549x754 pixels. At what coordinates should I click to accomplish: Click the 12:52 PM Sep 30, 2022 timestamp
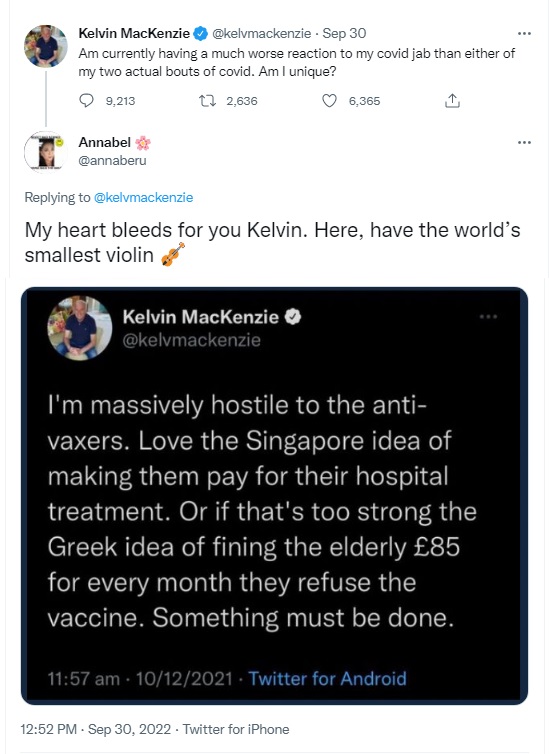96,729
